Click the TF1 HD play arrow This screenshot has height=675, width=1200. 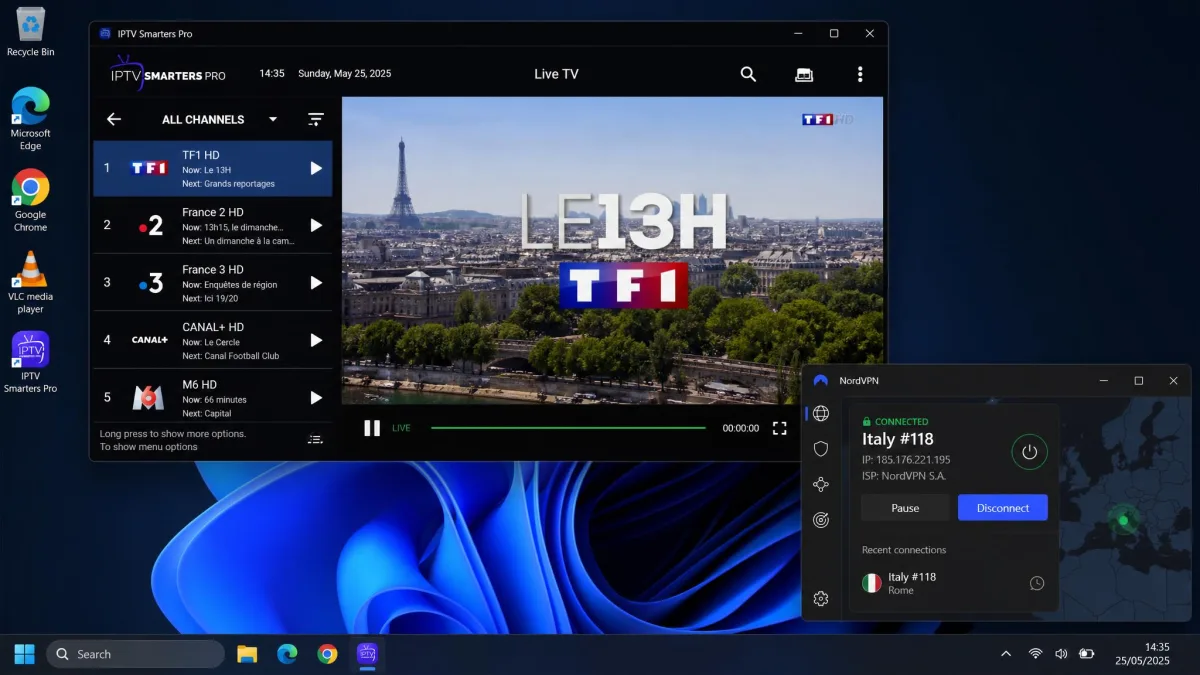coord(316,168)
